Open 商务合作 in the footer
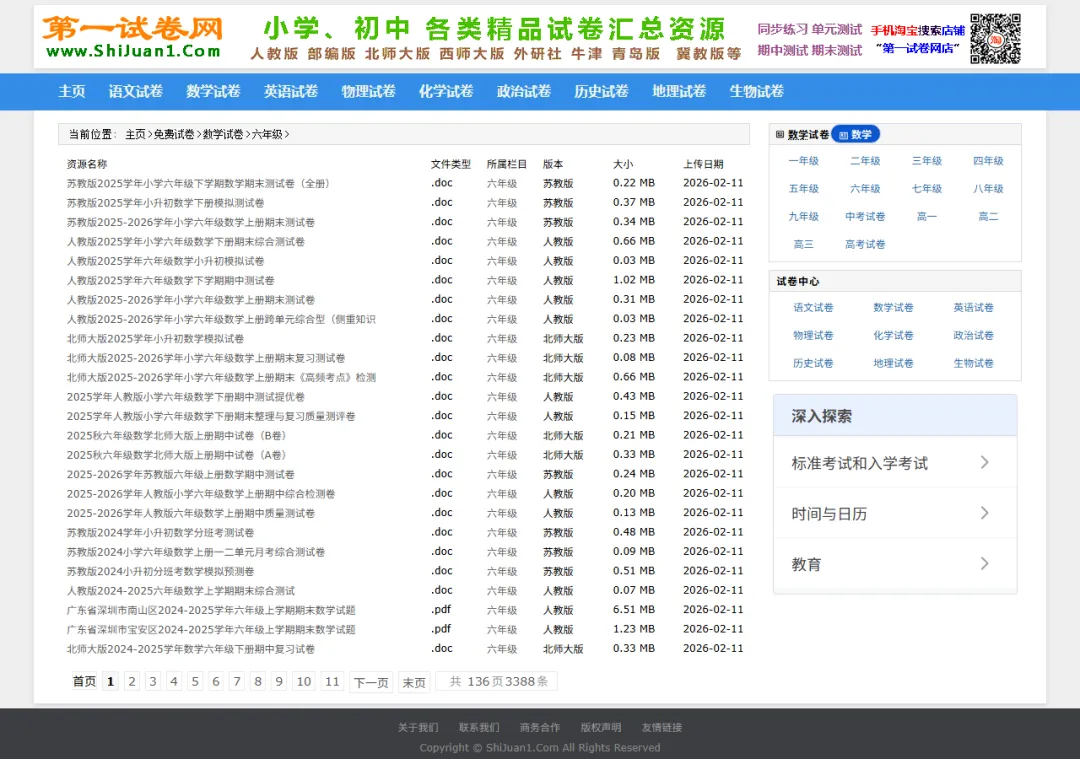 pos(540,727)
